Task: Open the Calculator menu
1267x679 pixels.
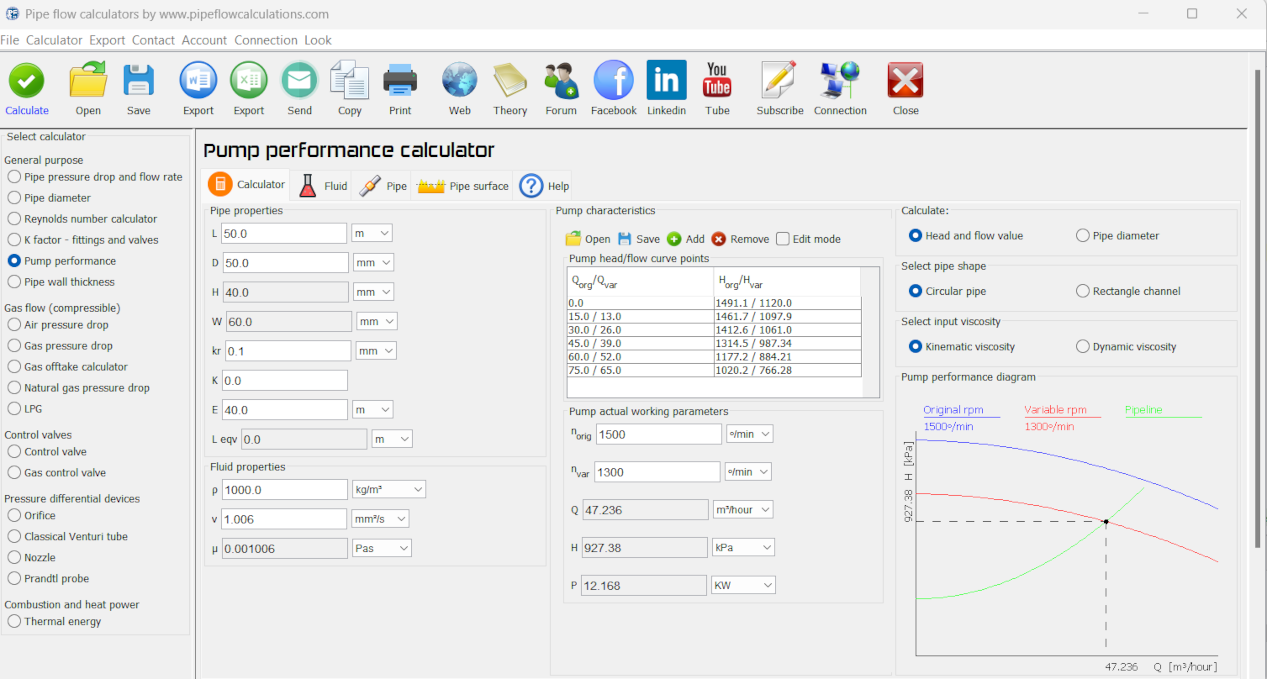Action: (x=54, y=40)
